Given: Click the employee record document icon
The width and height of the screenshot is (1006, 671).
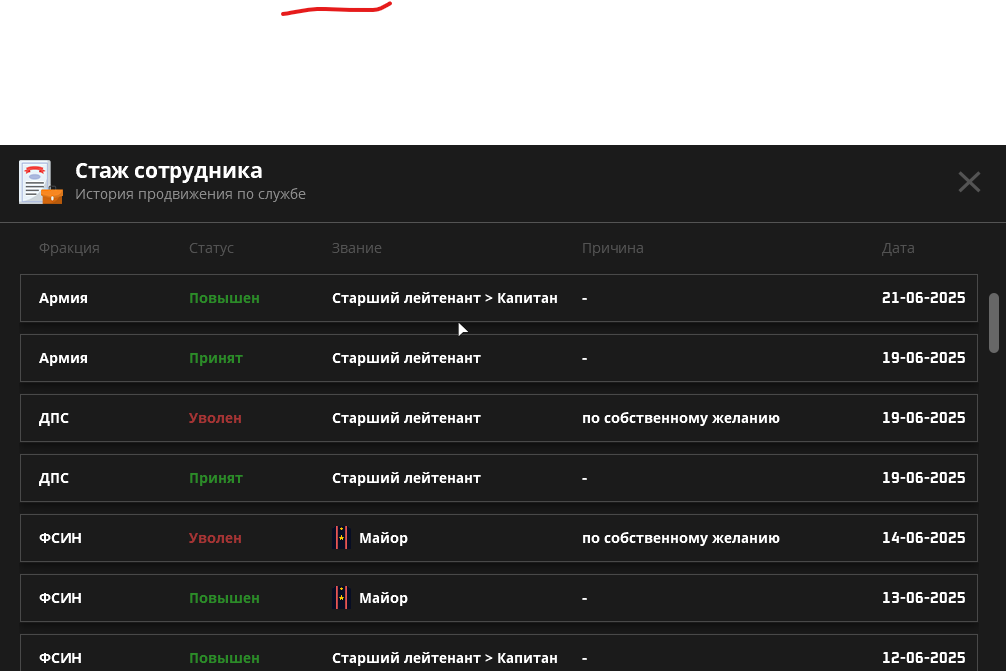Looking at the screenshot, I should [41, 182].
